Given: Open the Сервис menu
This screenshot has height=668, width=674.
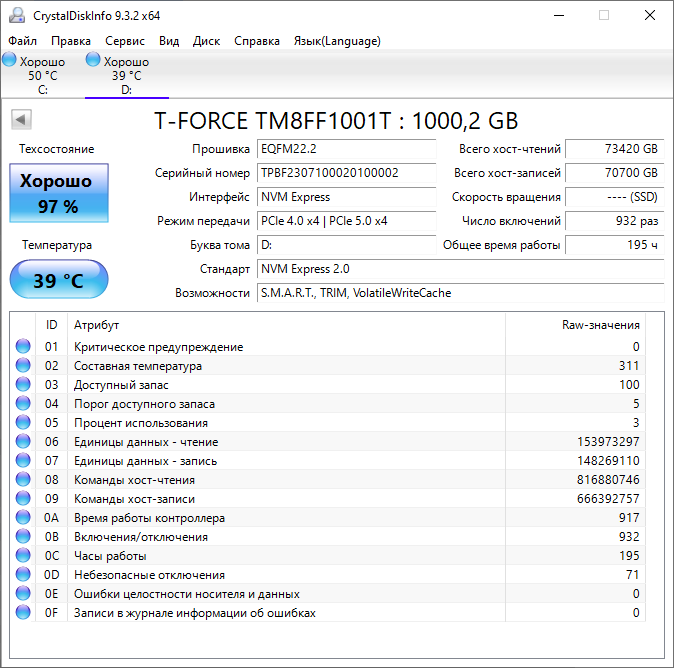Looking at the screenshot, I should pyautogui.click(x=125, y=41).
